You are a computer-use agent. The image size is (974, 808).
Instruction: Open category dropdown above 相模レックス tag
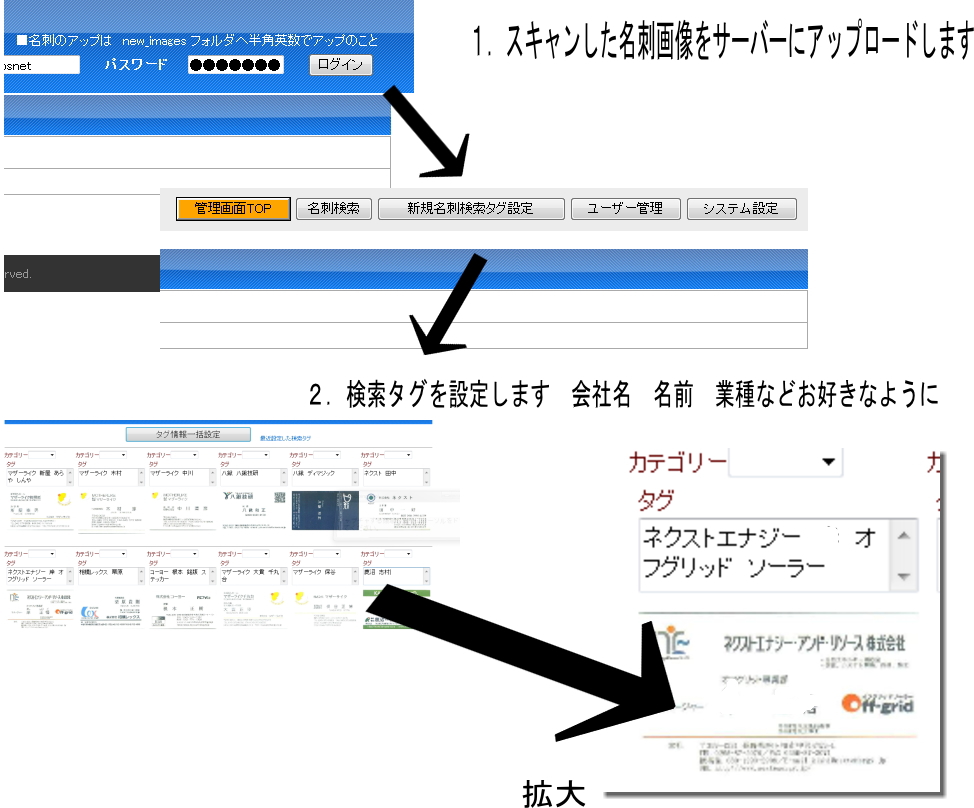point(113,553)
